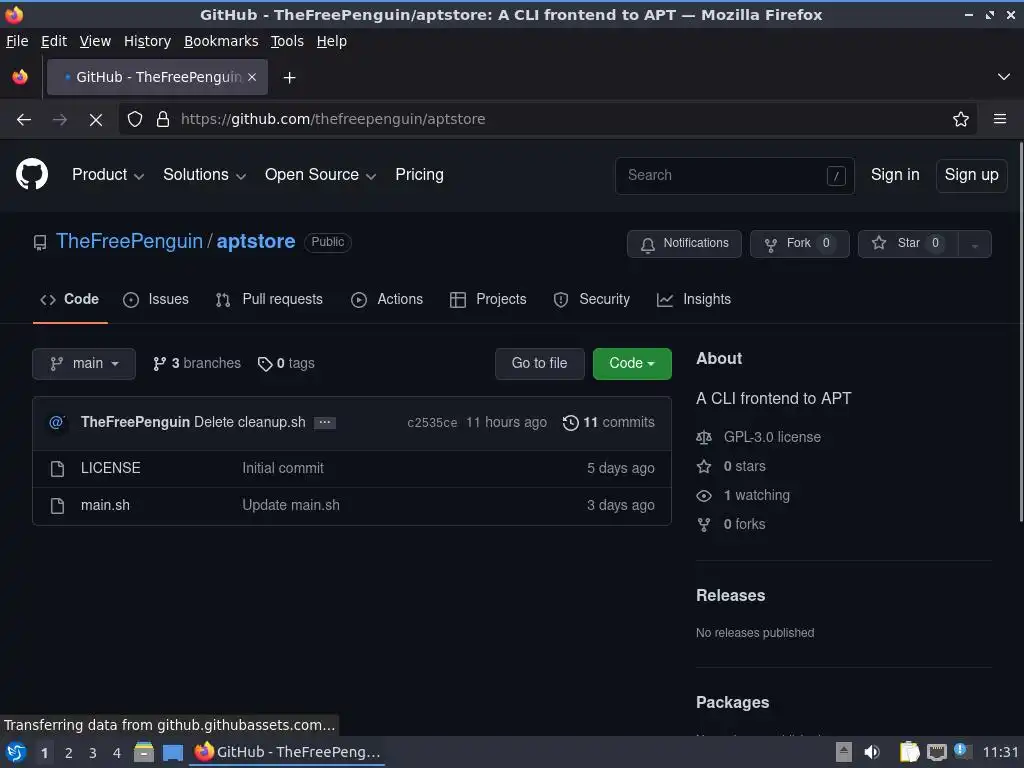The image size is (1024, 768).
Task: Open the GitHub homepage logo
Action: pos(32,174)
